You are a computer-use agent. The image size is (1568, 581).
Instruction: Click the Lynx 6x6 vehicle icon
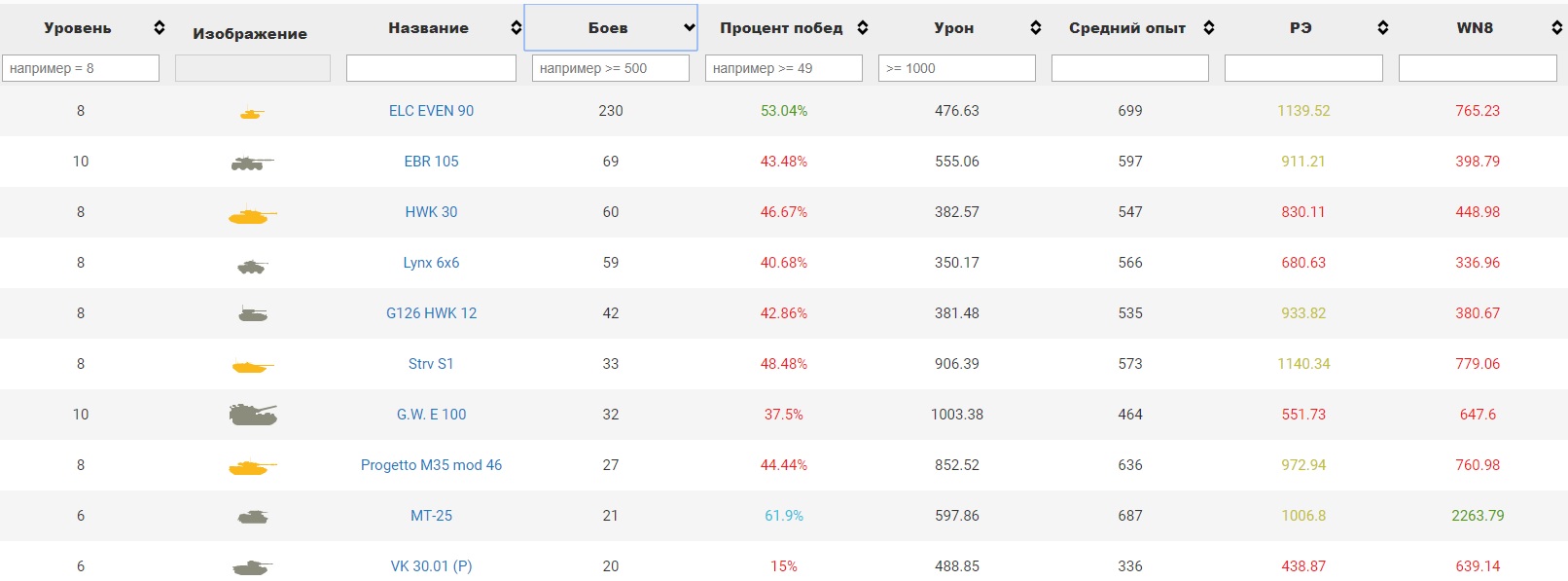coord(253,265)
